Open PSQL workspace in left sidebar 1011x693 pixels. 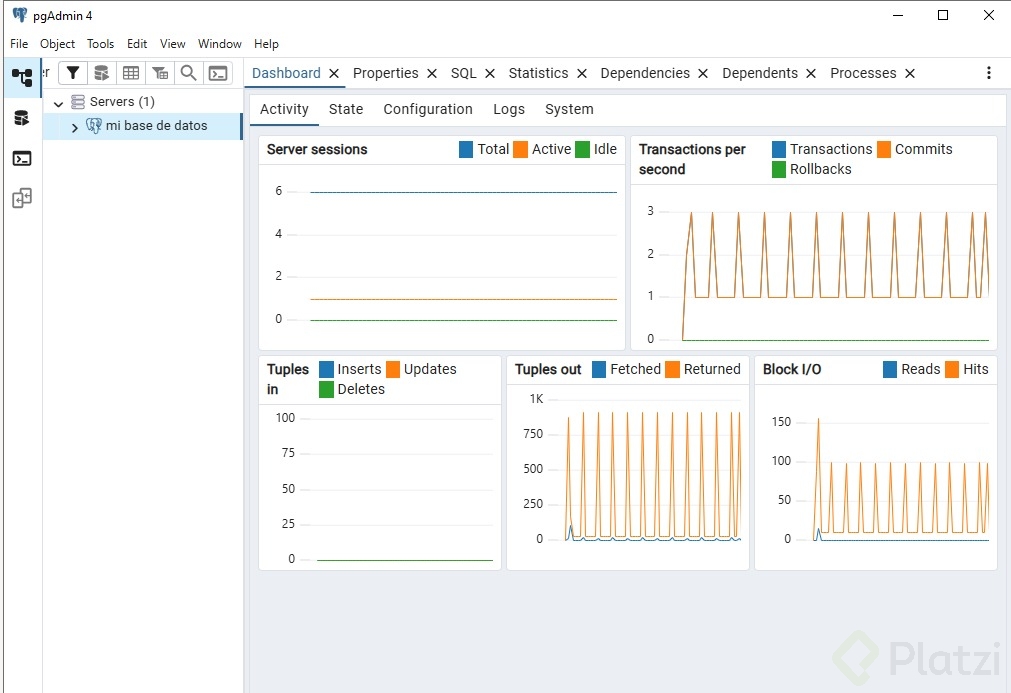click(x=21, y=158)
